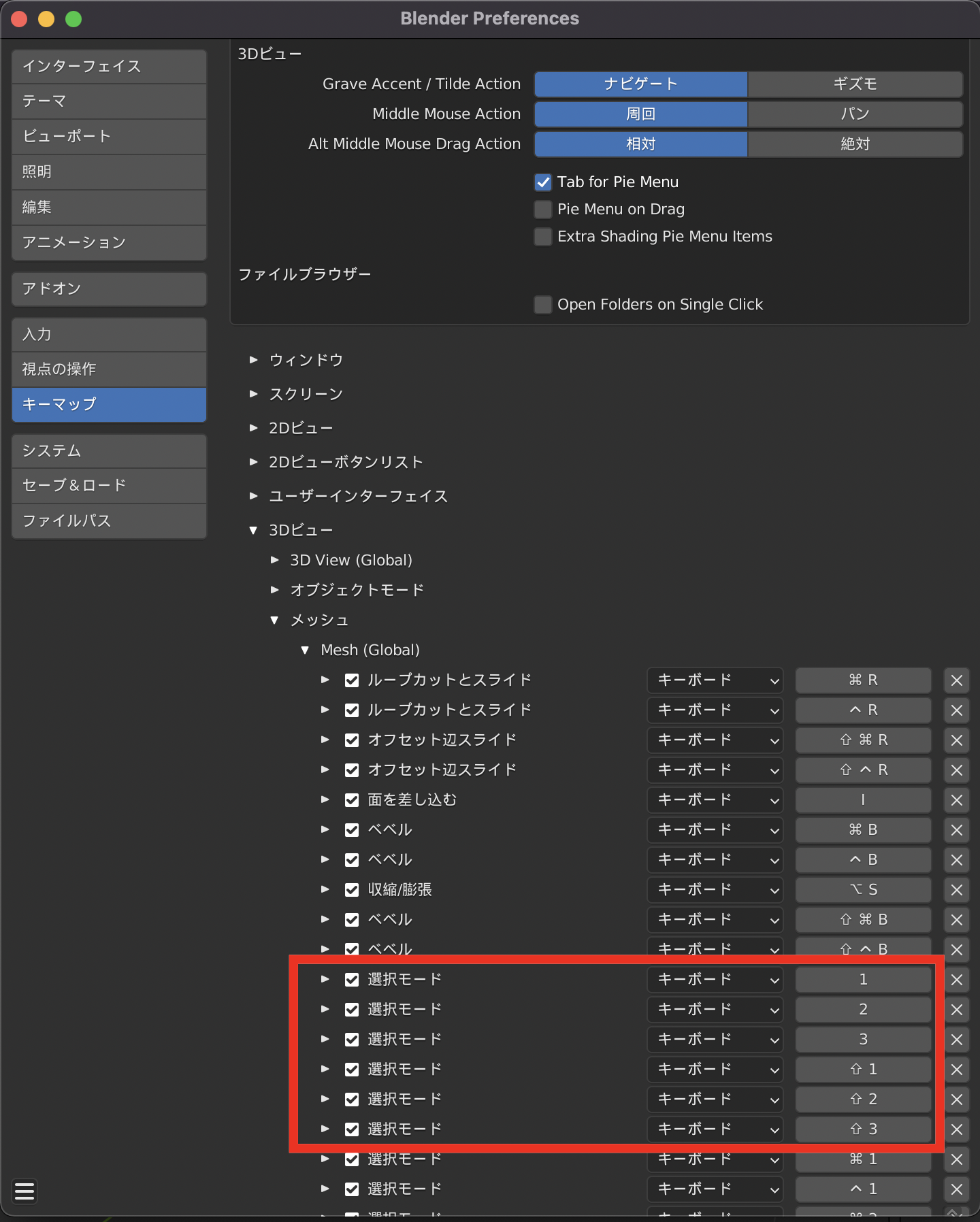Open the システム preferences tab
The height and width of the screenshot is (1222, 980).
click(x=109, y=451)
